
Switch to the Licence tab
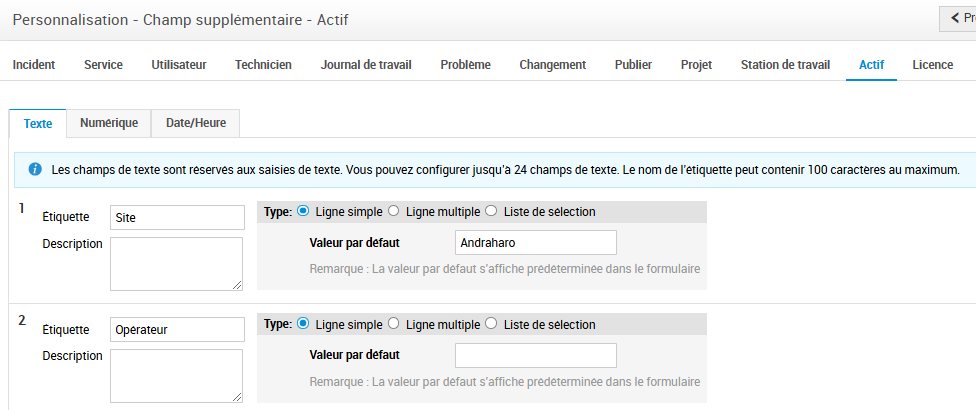[932, 65]
